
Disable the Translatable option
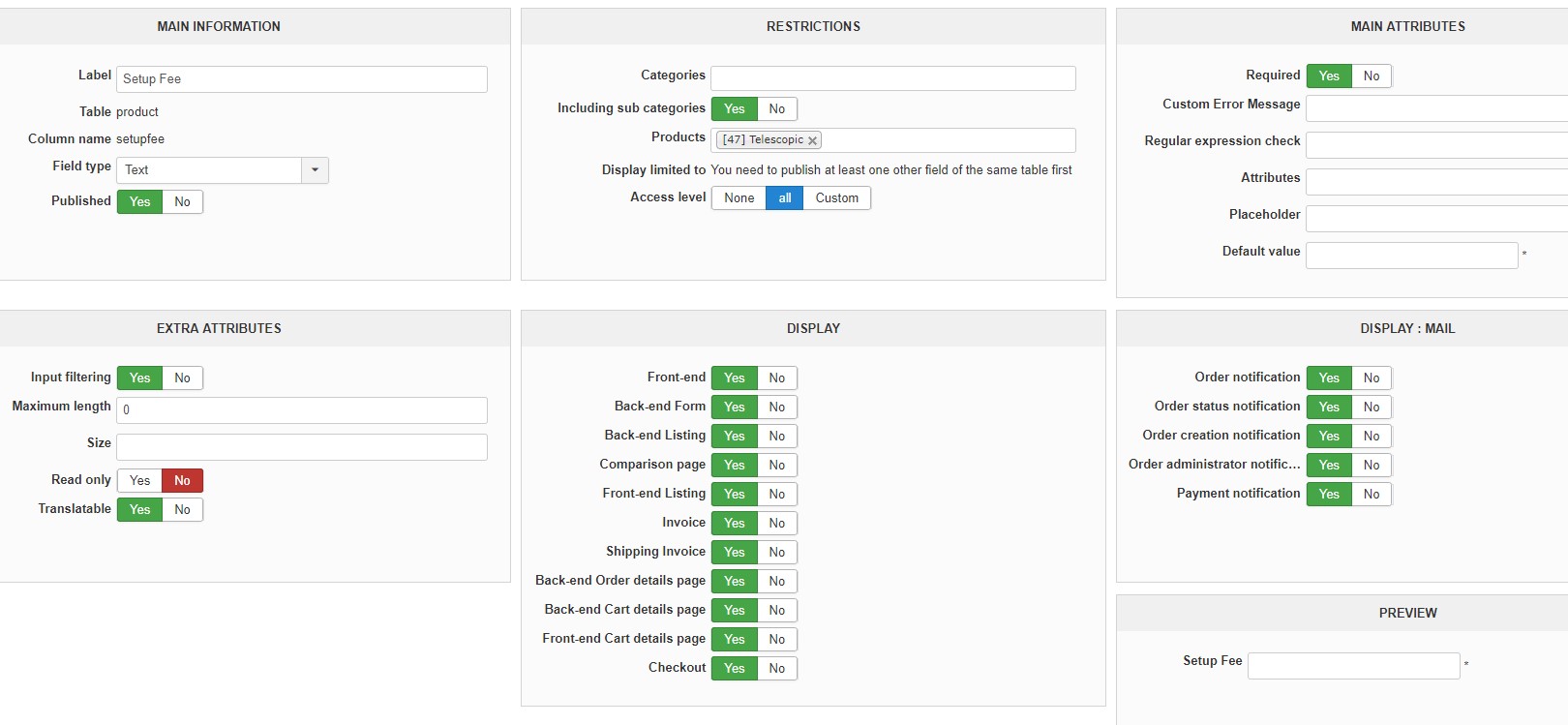182,509
